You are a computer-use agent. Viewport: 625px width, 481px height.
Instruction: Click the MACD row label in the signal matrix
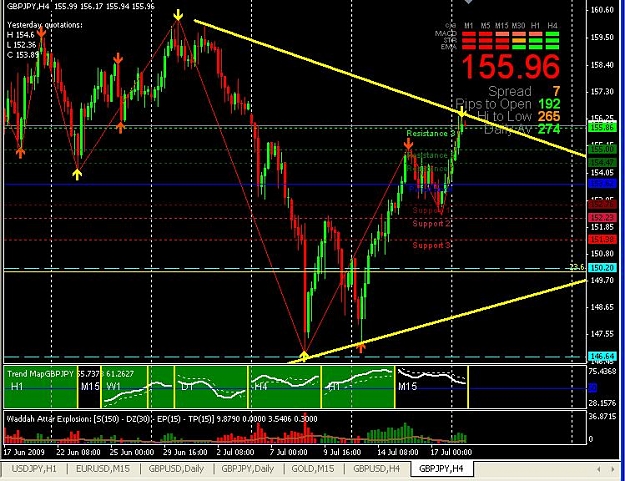pyautogui.click(x=446, y=34)
